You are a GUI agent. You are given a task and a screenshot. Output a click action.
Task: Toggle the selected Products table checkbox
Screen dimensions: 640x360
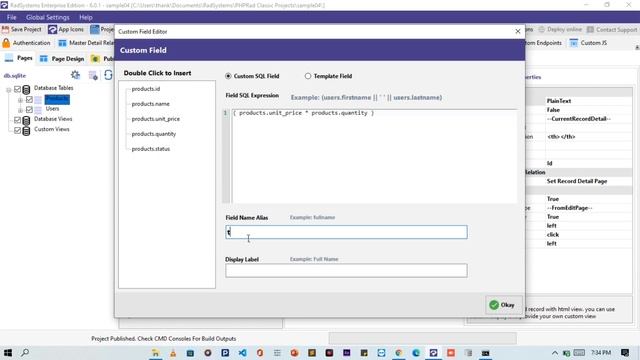coord(29,99)
